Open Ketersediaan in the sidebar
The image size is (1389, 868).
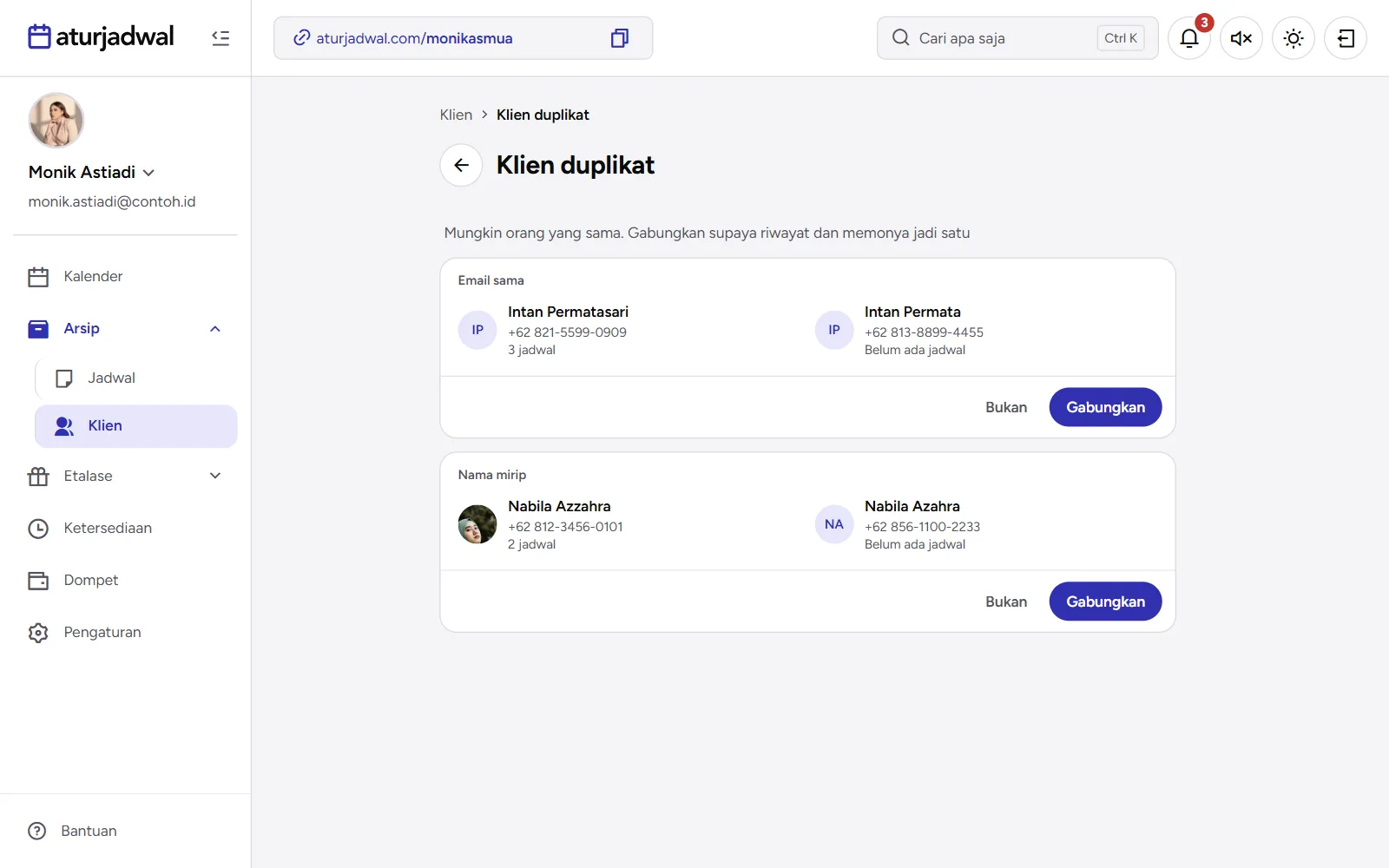coord(126,528)
